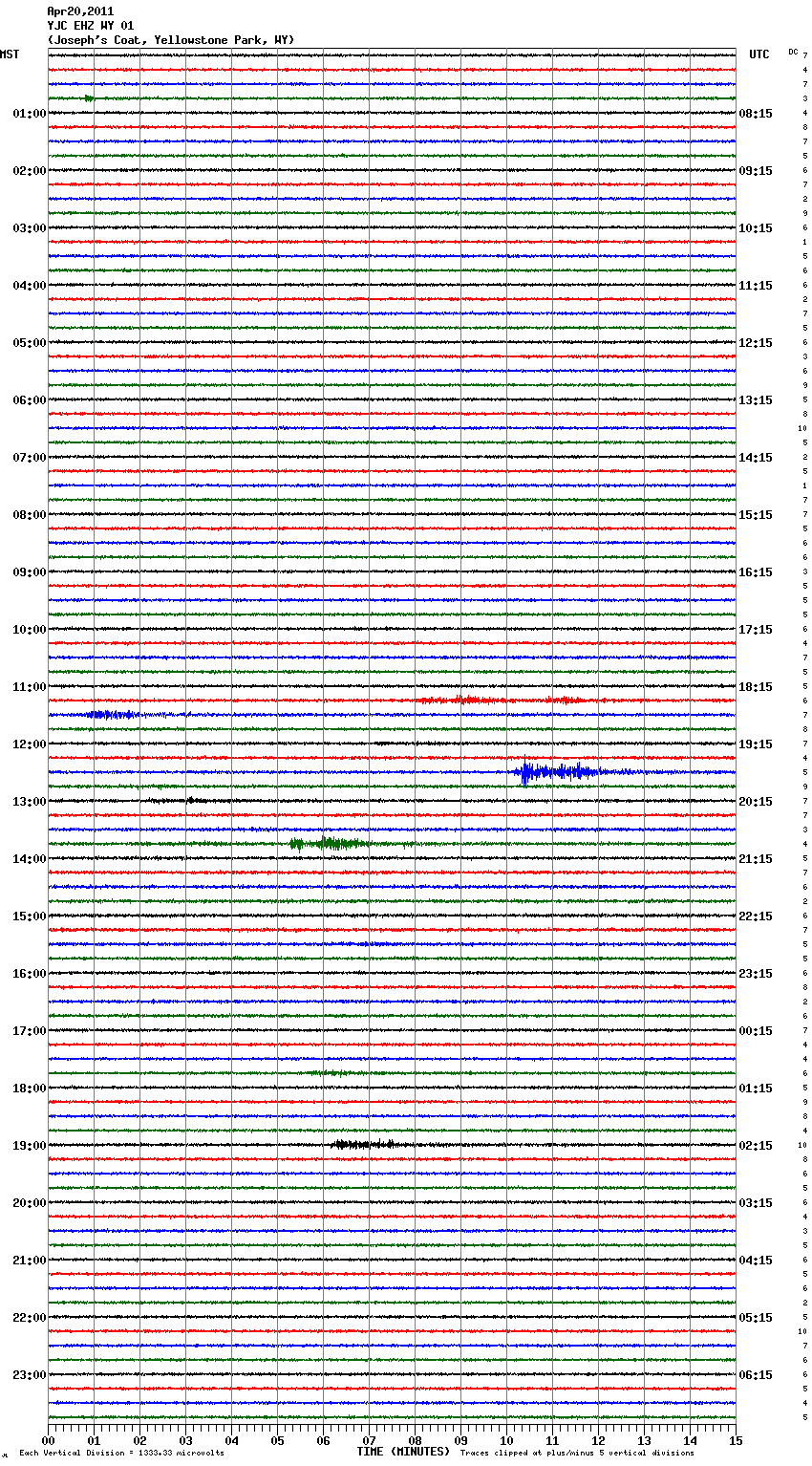
Task: Click the 'TIME (MINUTES)' axis title
Action: click(403, 1452)
